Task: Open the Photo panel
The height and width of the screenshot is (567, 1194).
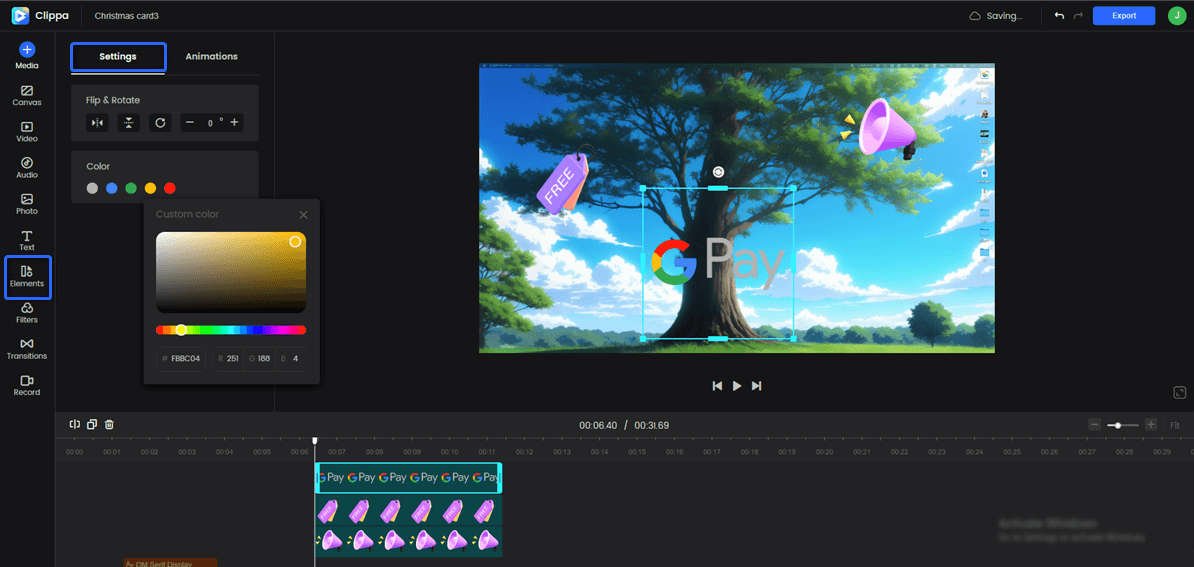Action: (x=27, y=204)
